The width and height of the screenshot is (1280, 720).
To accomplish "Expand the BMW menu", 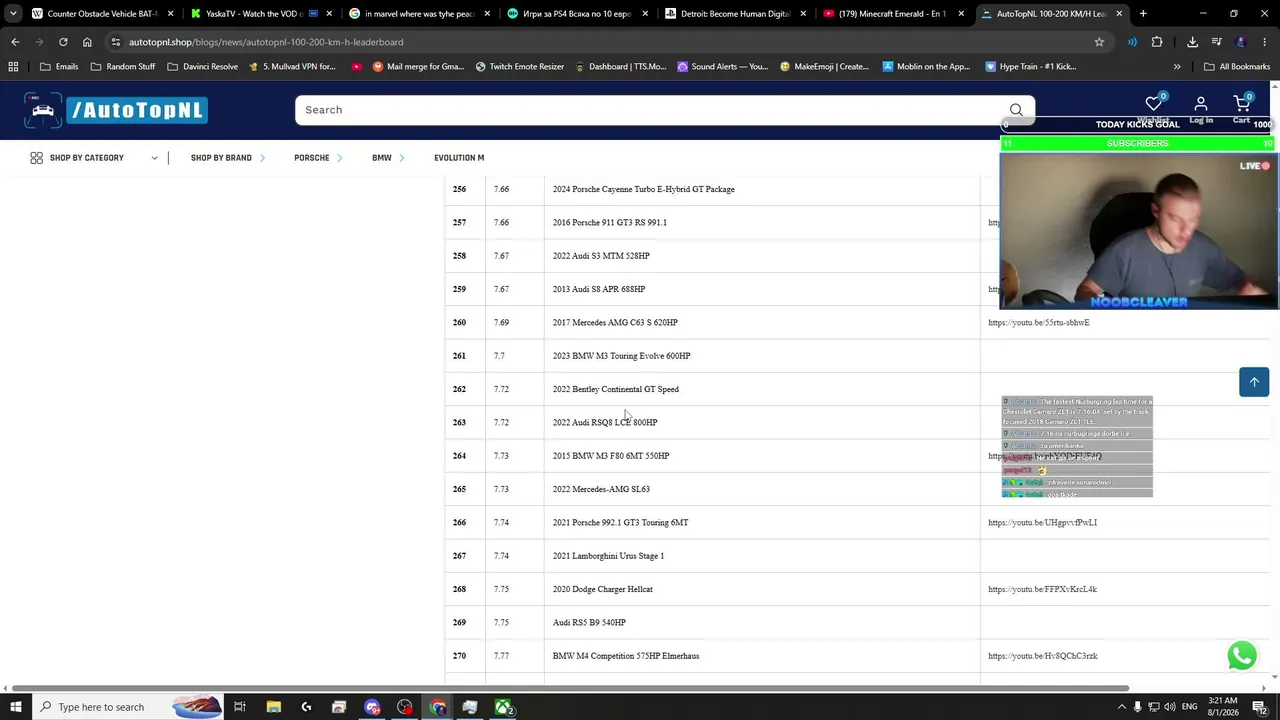I will tap(388, 158).
